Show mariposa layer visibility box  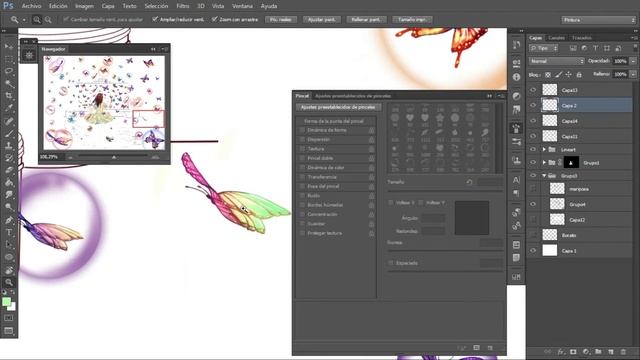coord(533,189)
